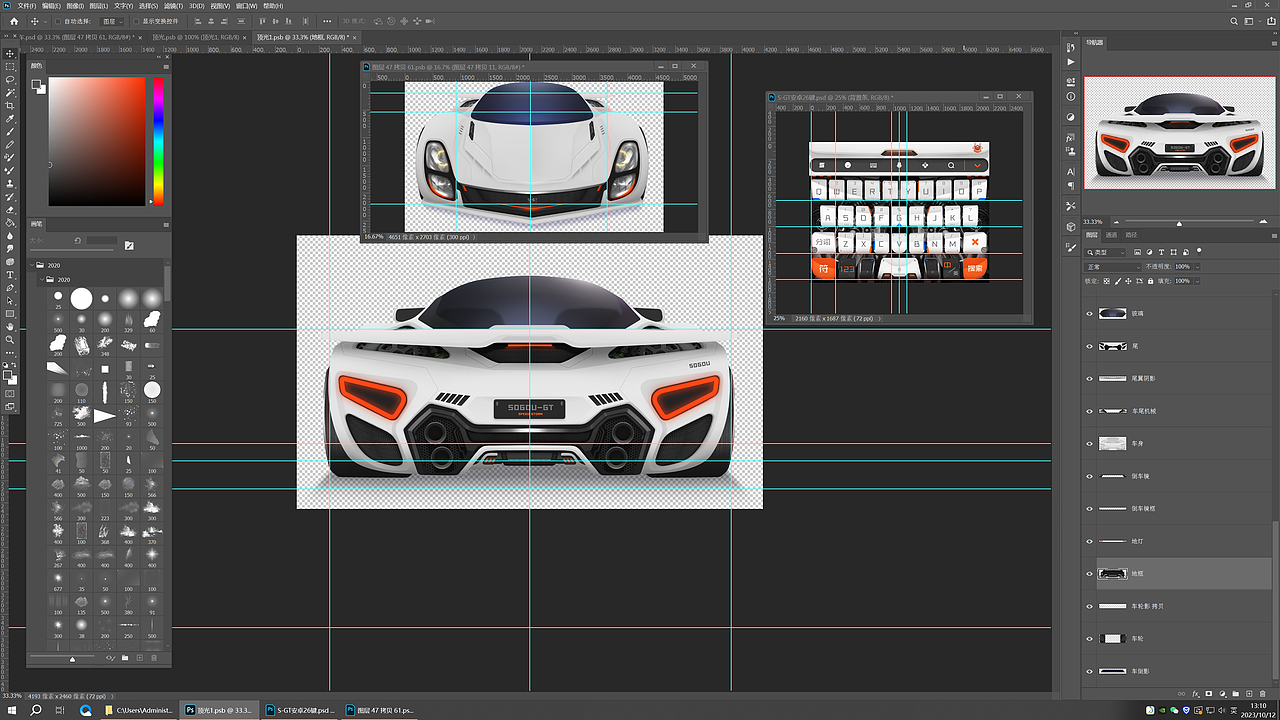Select the Horizontal Type tool
The height and width of the screenshot is (720, 1280).
coord(10,274)
